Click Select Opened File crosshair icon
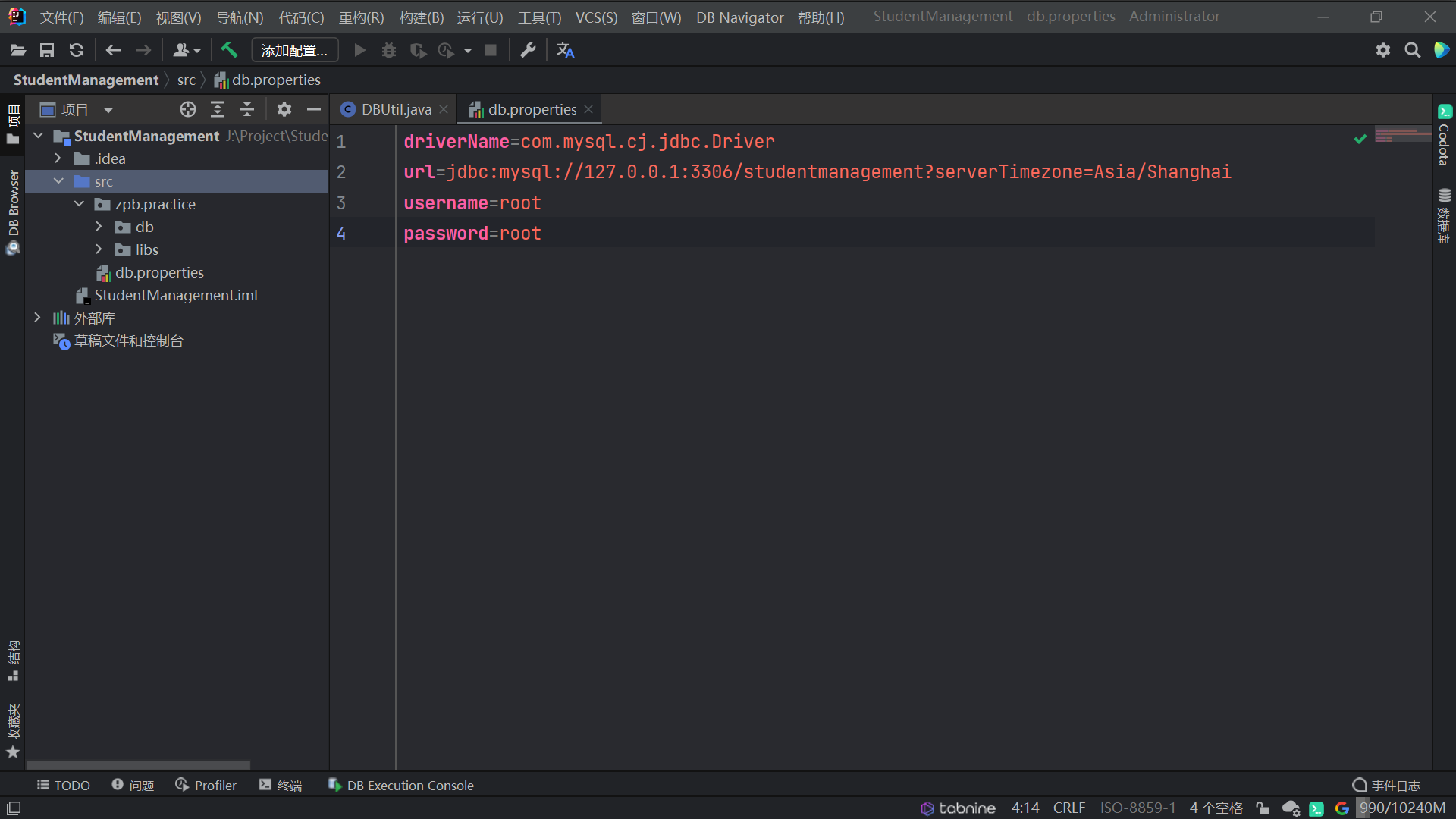 tap(188, 110)
